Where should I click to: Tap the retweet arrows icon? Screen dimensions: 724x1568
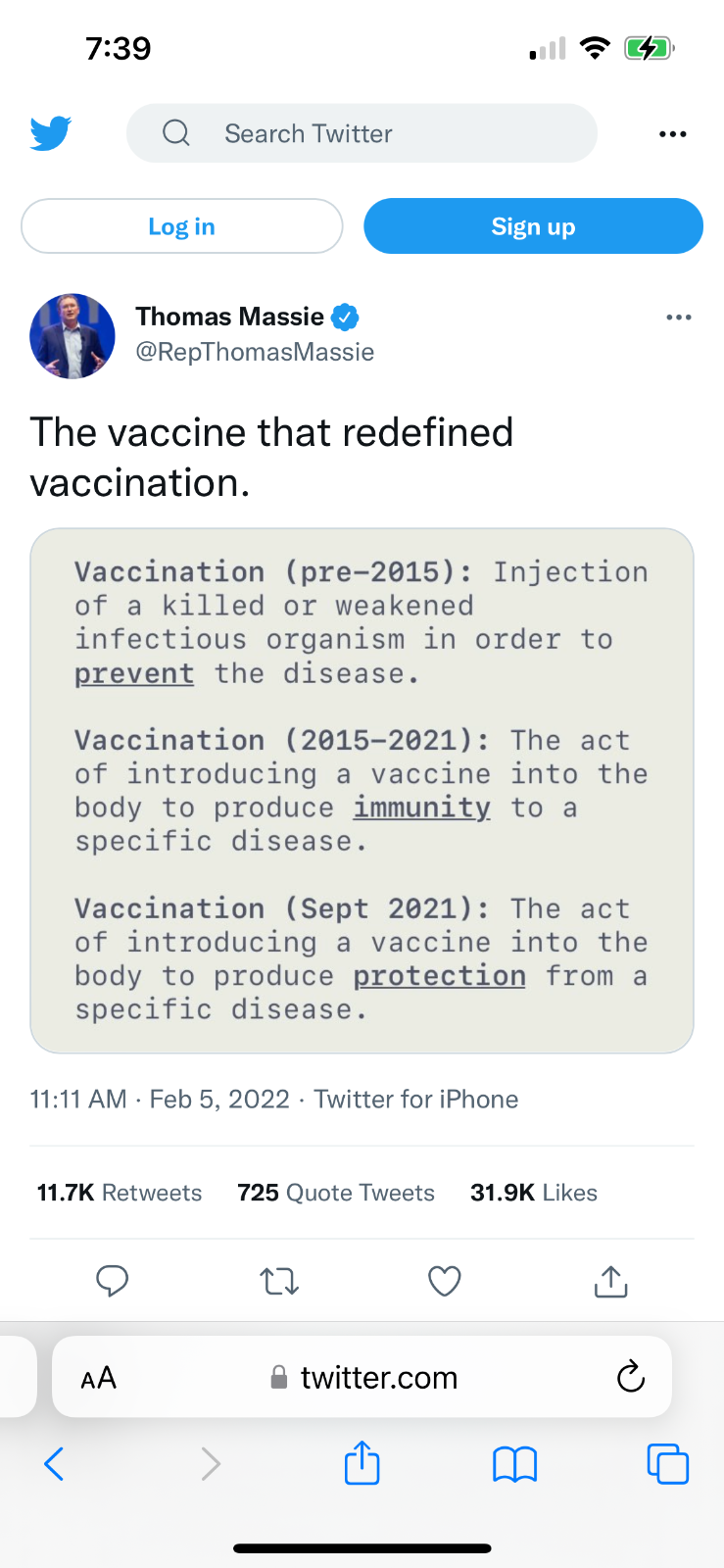[279, 1281]
